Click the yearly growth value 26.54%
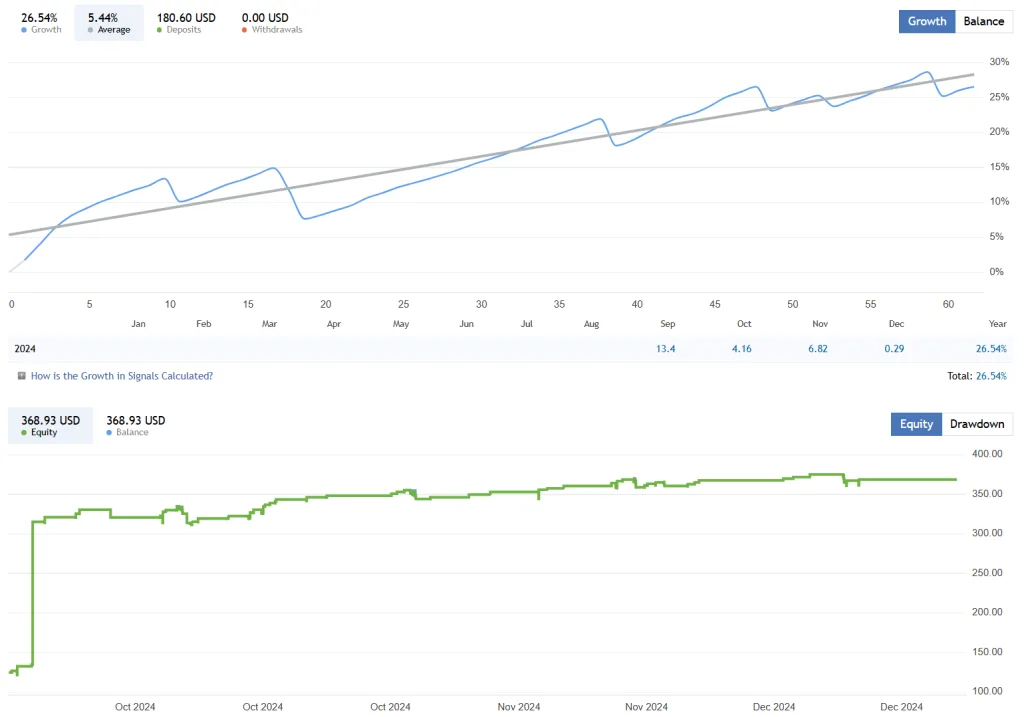This screenshot has height=717, width=1024. click(991, 348)
